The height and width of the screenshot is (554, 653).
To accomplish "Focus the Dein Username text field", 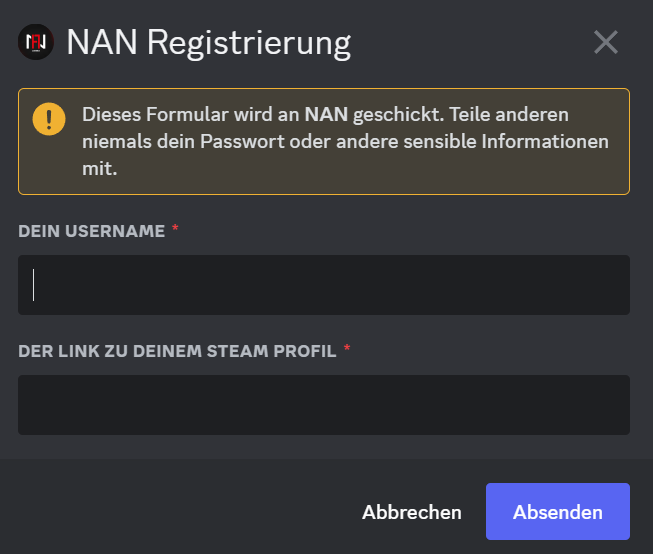I will tap(324, 285).
